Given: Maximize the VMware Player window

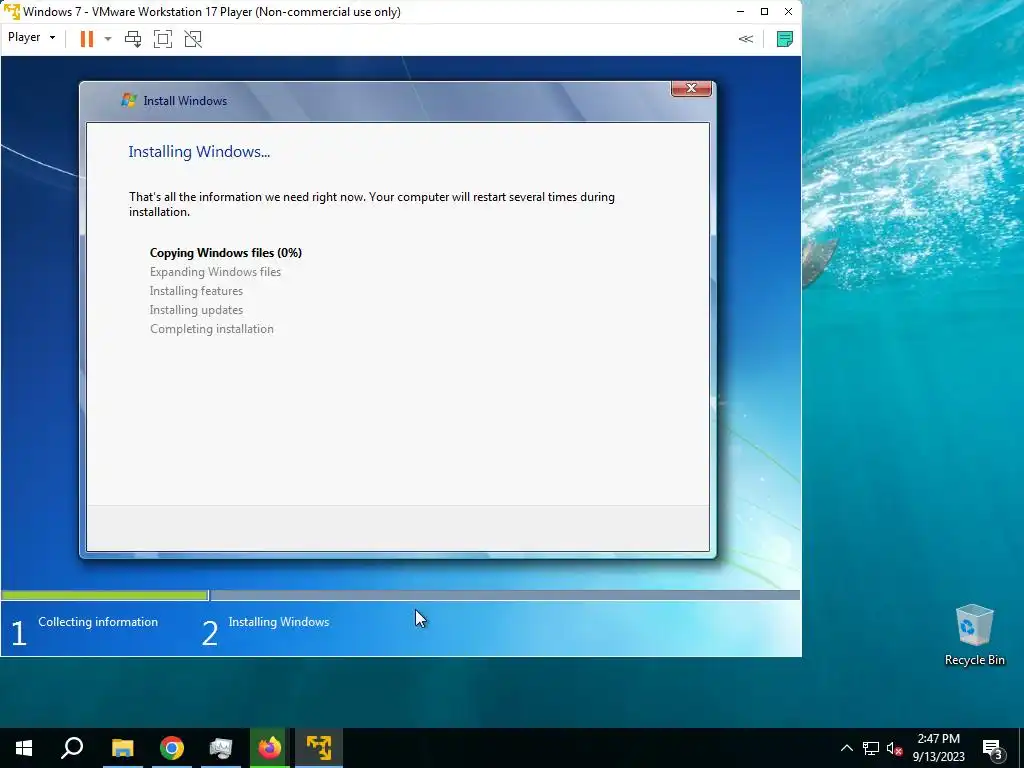Looking at the screenshot, I should pos(764,12).
